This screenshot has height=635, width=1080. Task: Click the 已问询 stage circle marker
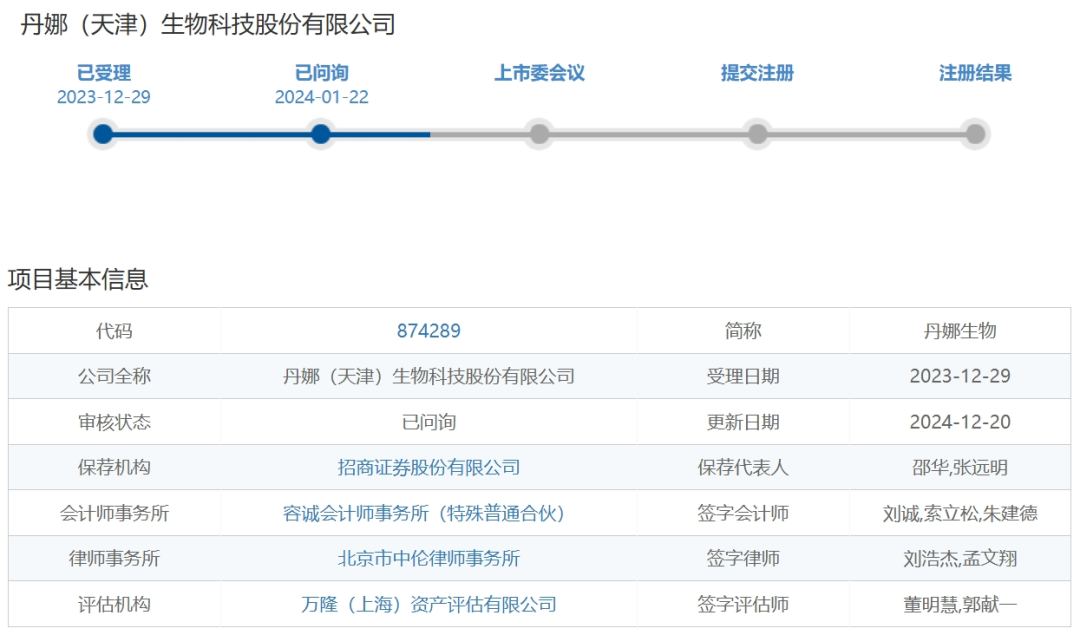pyautogui.click(x=321, y=134)
